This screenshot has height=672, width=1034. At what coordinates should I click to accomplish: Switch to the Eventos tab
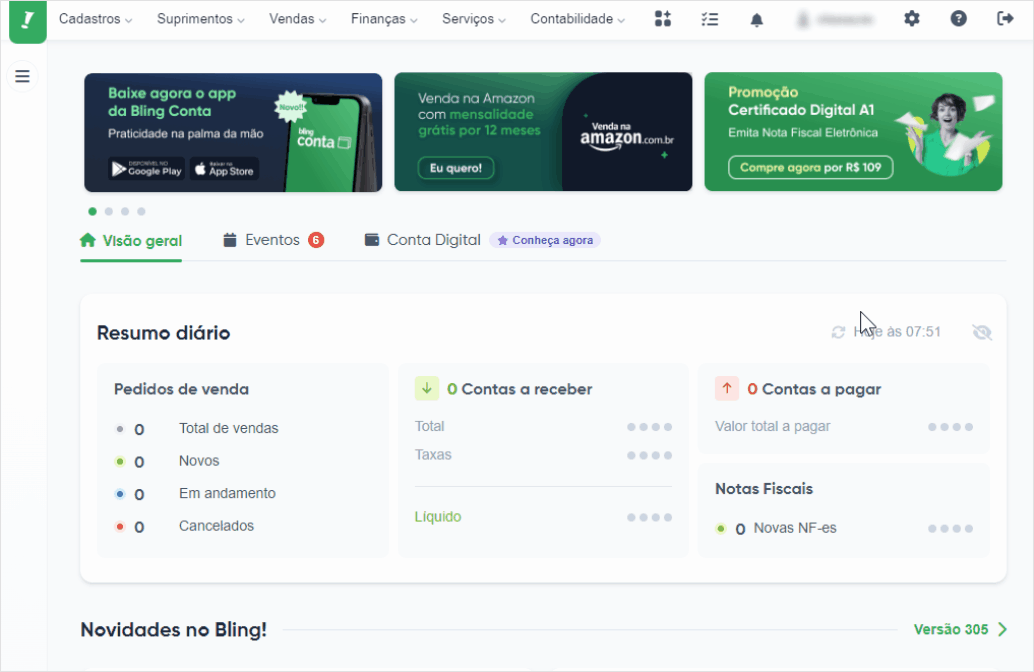click(273, 240)
